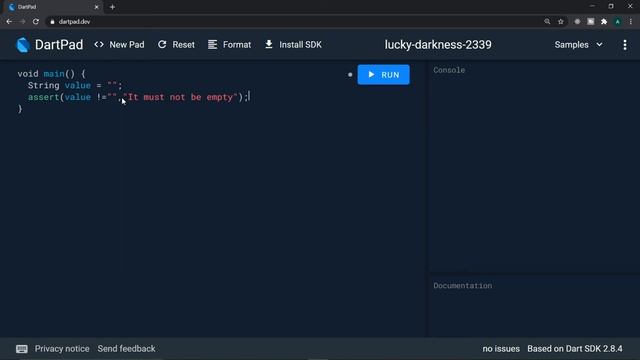Click the pad title lucky-darkness-2339
Screen dimensions: 640x360
pos(438,45)
